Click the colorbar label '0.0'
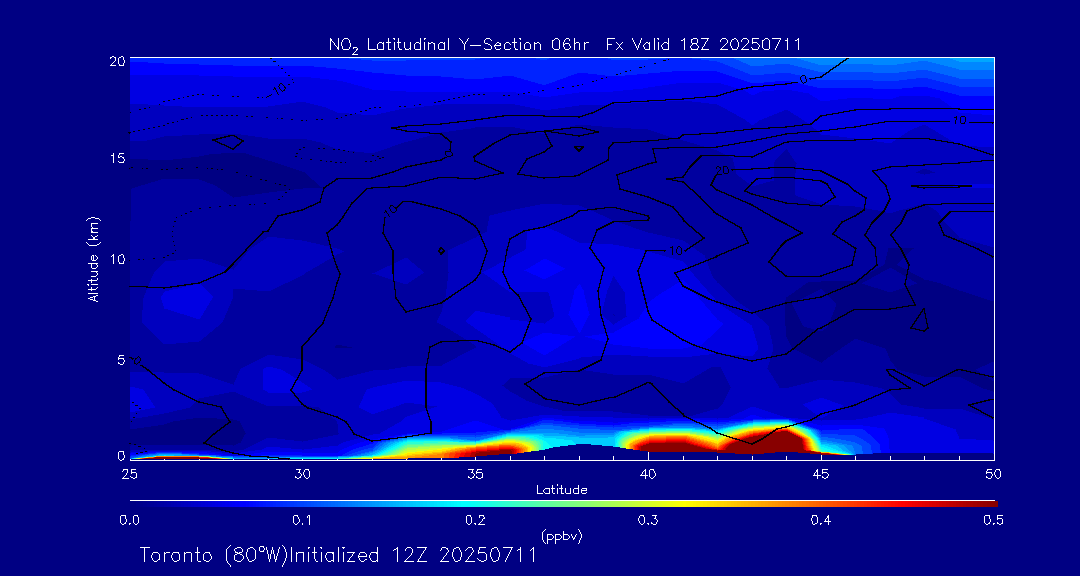 129,520
